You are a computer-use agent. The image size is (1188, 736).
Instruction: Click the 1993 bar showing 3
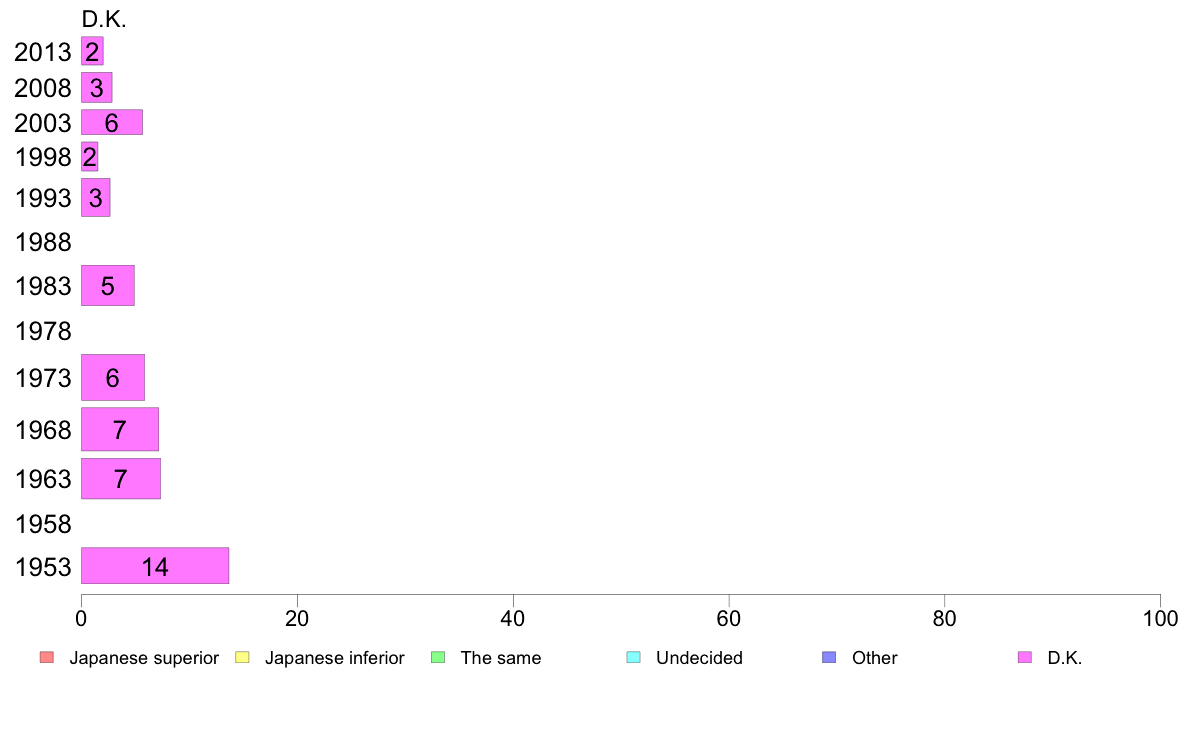[x=95, y=197]
